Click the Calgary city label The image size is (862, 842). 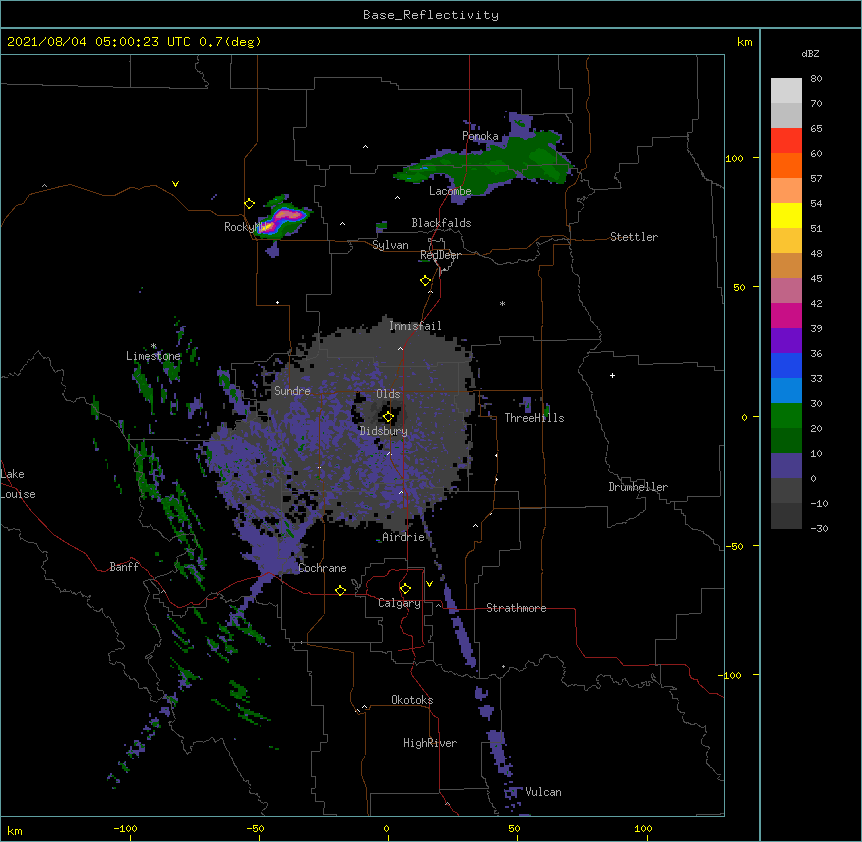400,603
